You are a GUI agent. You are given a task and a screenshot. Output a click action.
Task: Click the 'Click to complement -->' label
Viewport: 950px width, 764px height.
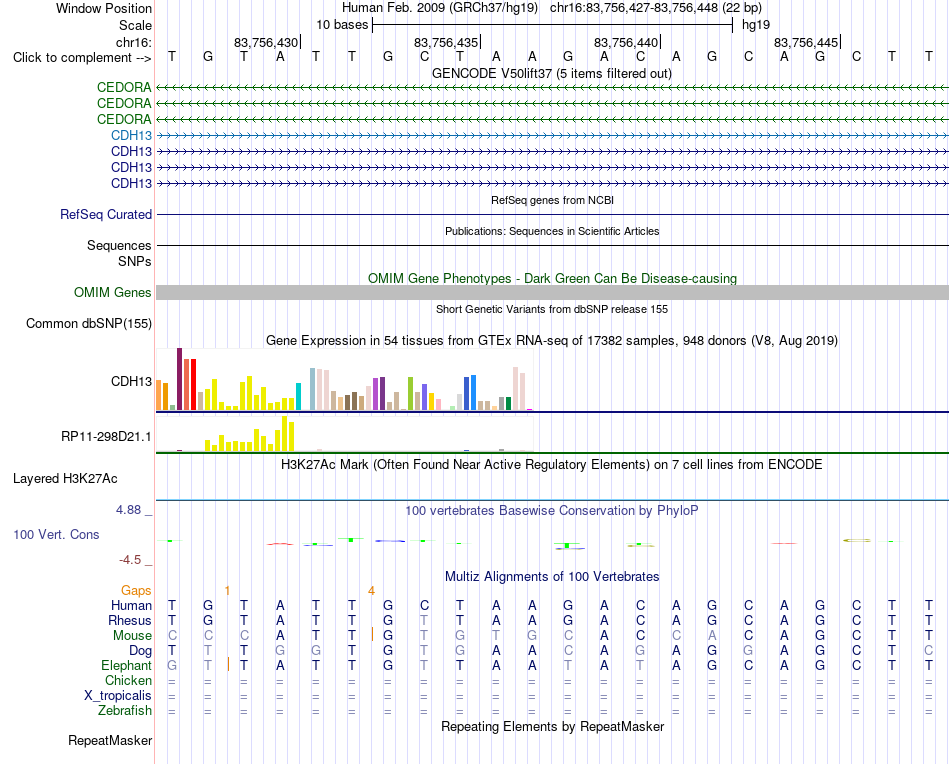[x=82, y=58]
